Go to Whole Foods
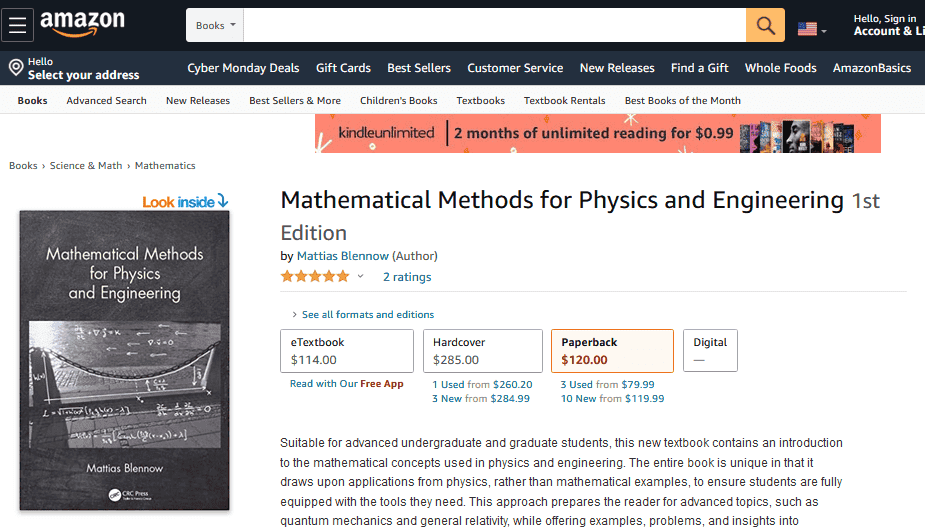 click(780, 68)
